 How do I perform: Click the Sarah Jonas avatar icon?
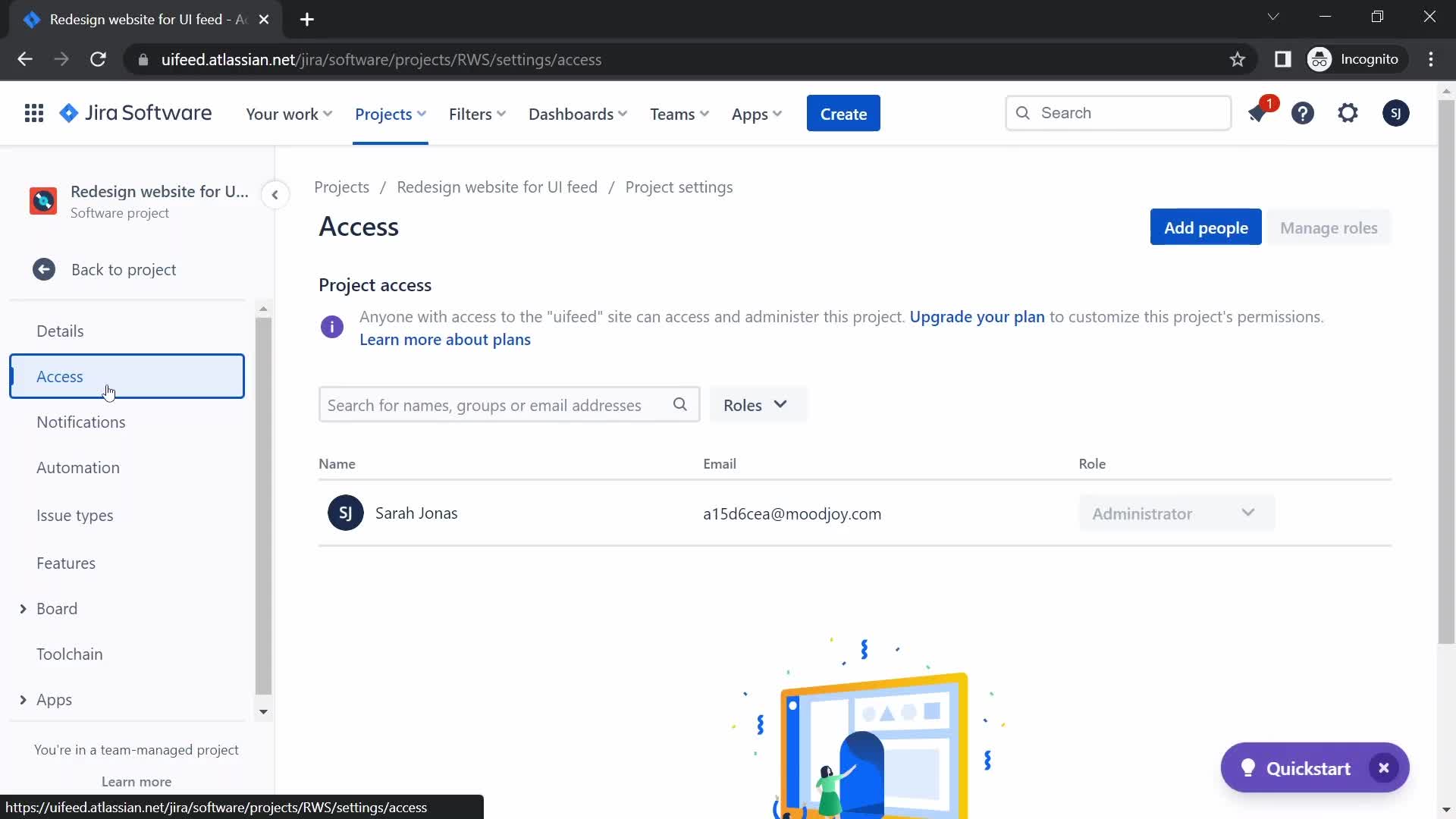345,512
